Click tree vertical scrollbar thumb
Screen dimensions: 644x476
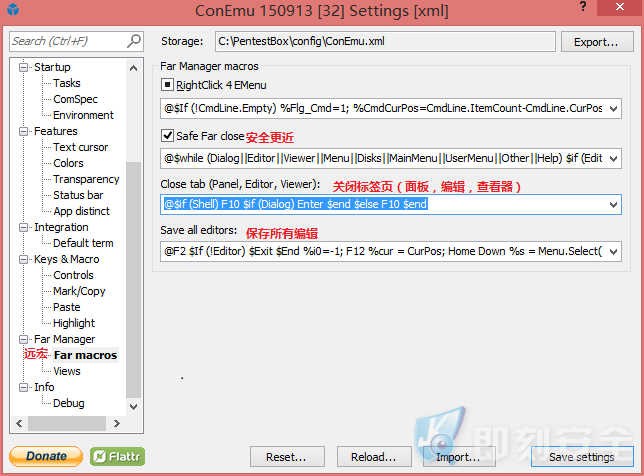tap(133, 279)
